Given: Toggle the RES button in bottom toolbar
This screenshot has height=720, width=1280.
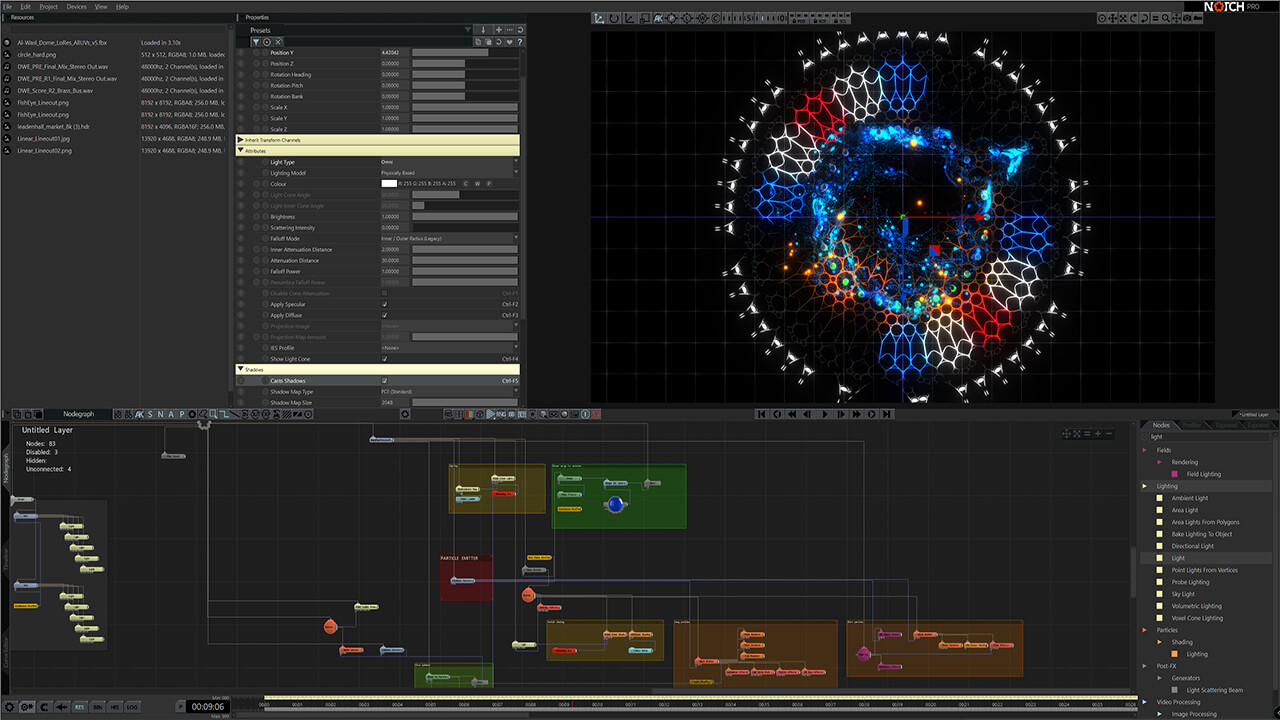Looking at the screenshot, I should [80, 707].
